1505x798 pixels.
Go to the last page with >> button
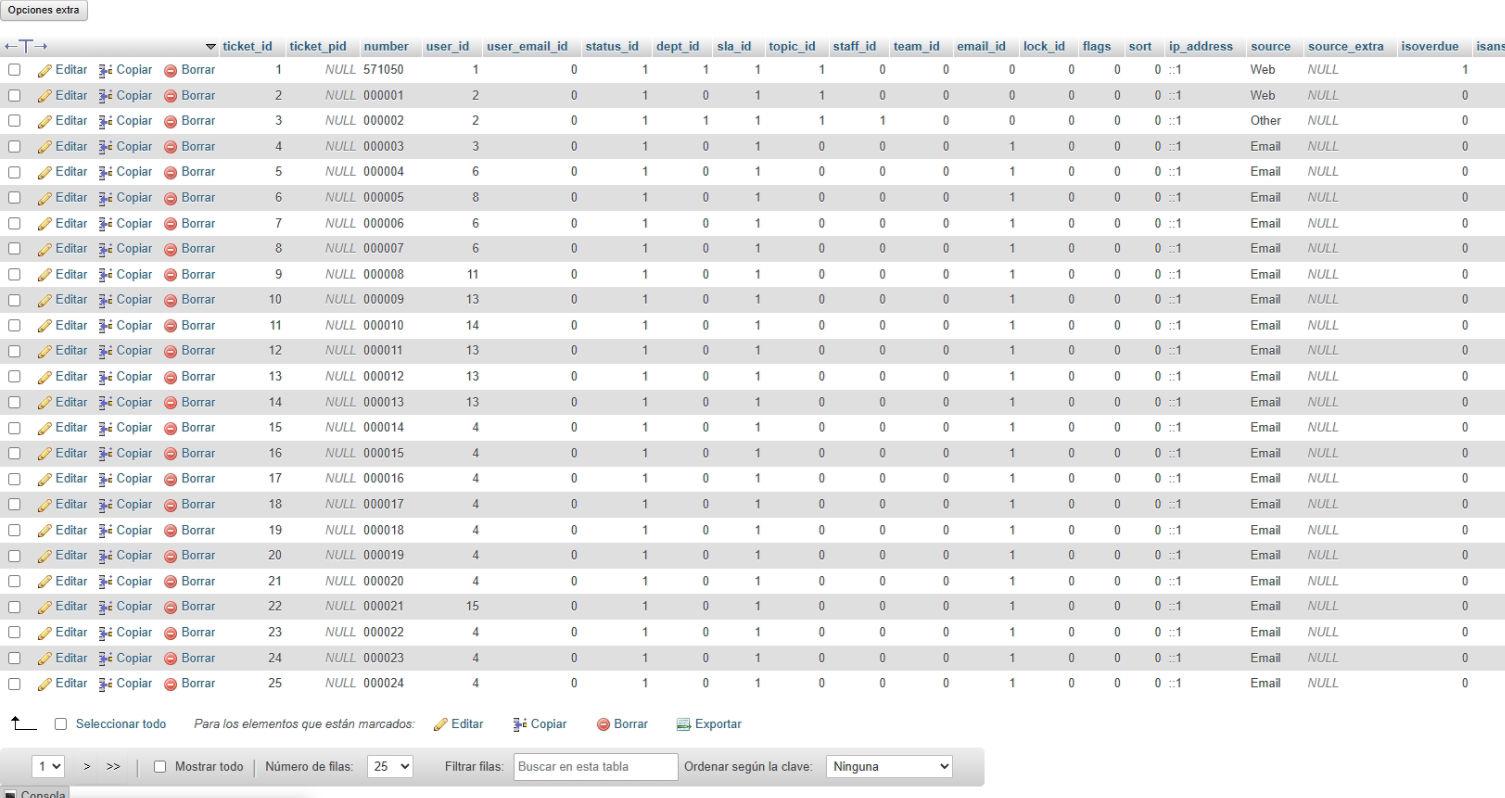coord(113,767)
